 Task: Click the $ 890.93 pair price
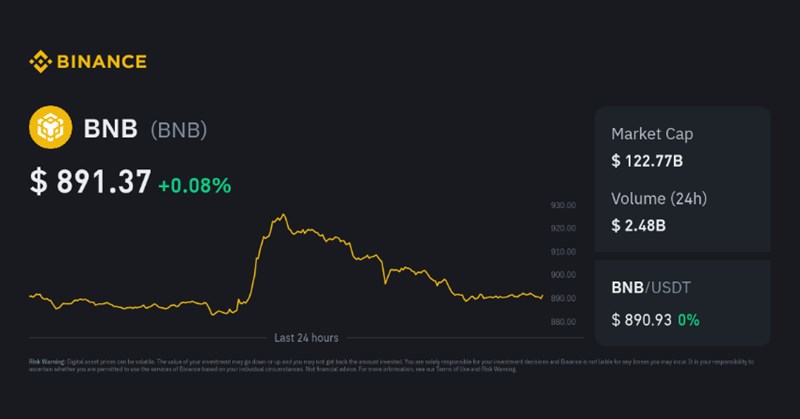click(641, 319)
